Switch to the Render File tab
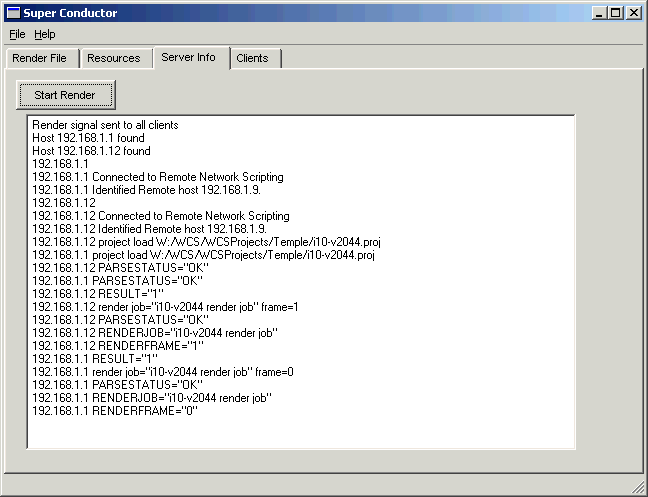 pyautogui.click(x=40, y=58)
